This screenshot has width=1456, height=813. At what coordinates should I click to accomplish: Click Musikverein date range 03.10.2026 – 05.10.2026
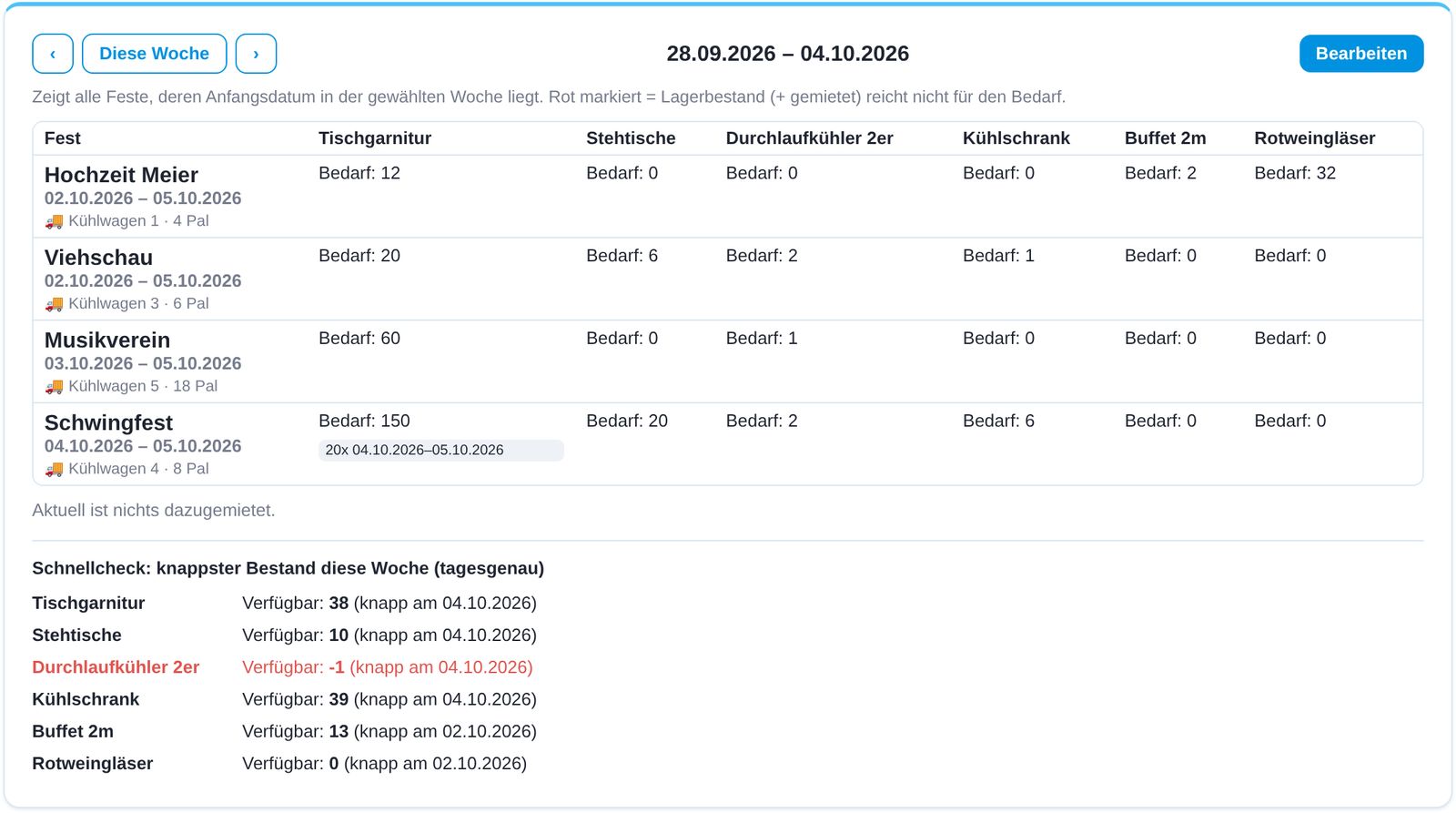point(143,363)
